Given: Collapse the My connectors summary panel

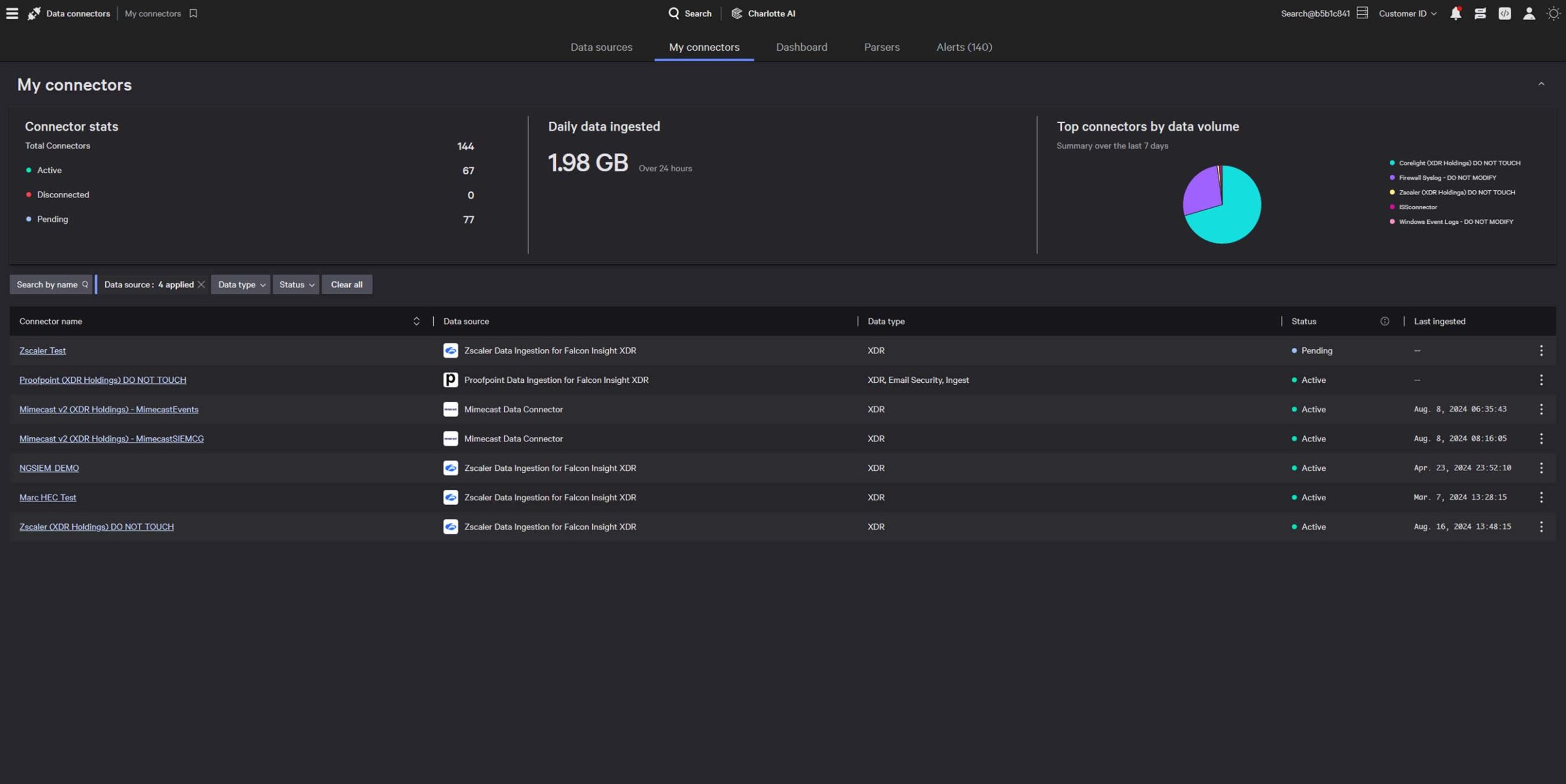Looking at the screenshot, I should [x=1542, y=84].
